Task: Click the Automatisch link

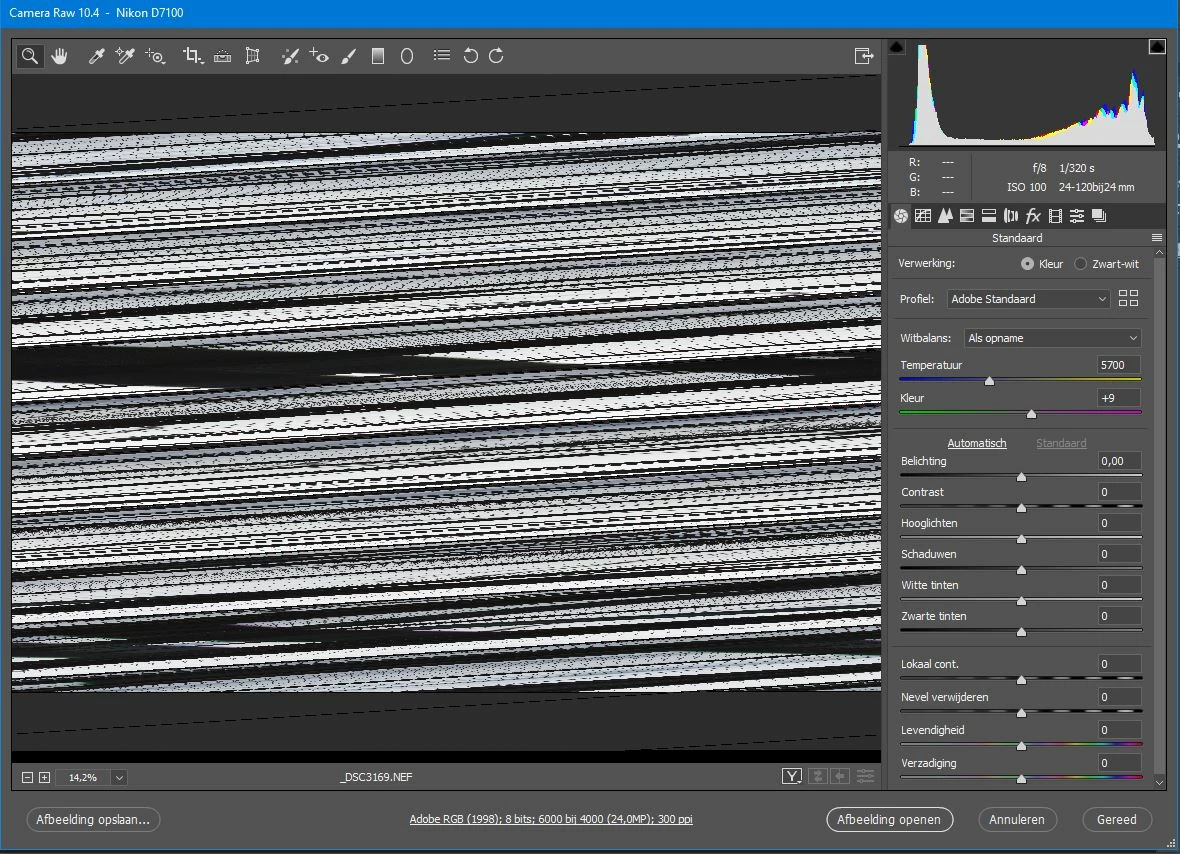Action: pos(976,443)
